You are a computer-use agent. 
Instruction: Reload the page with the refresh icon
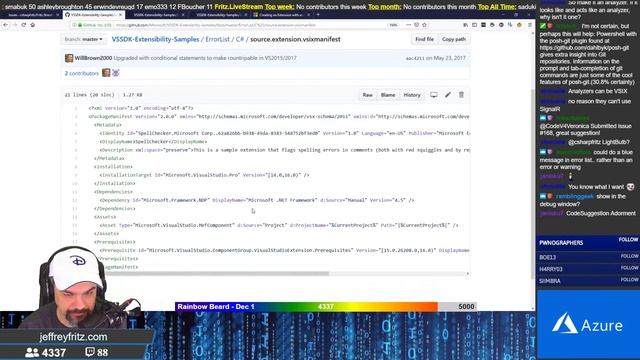(24, 25)
